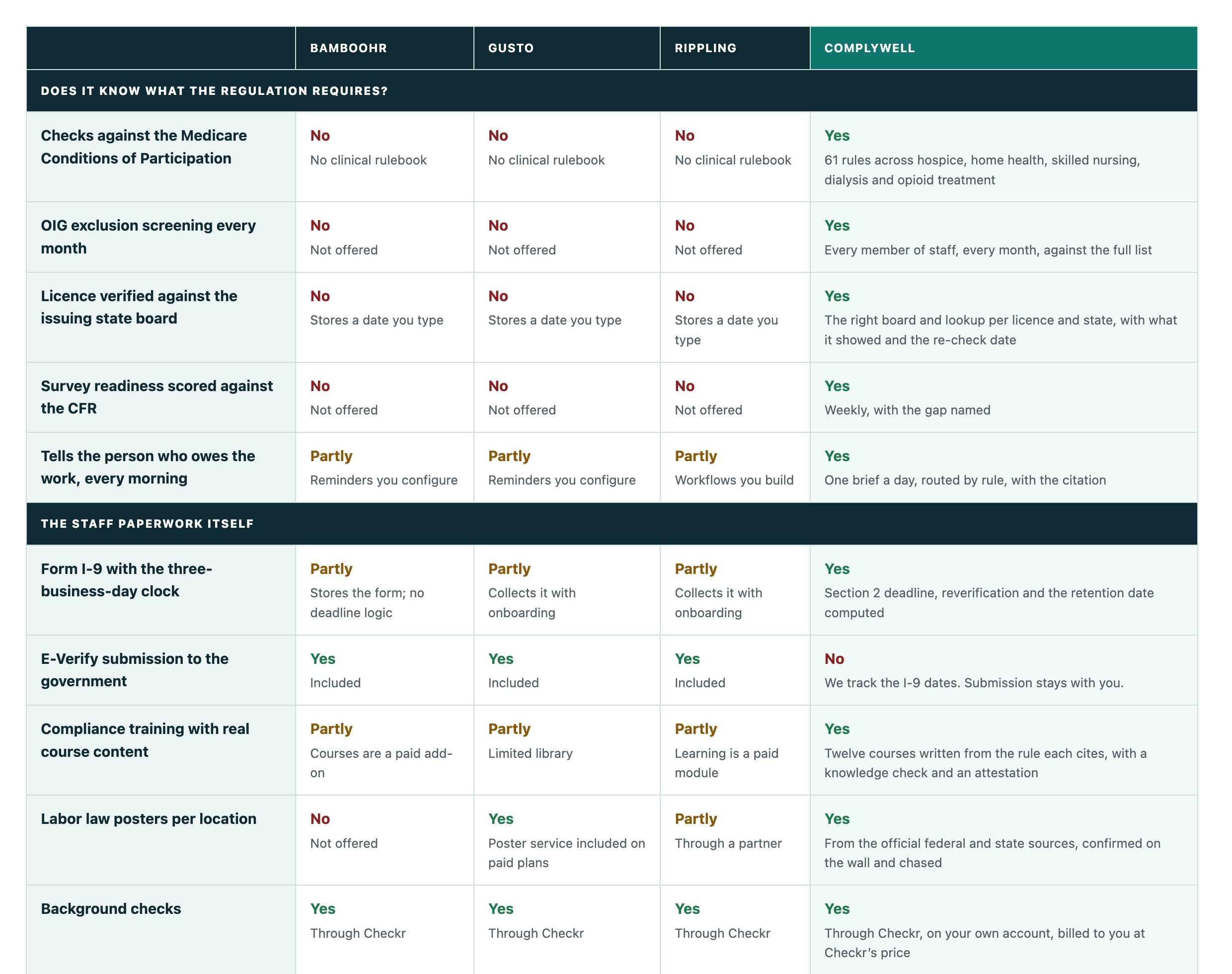Select the 'Does it know what the regulation requires?' section heading

click(x=214, y=90)
